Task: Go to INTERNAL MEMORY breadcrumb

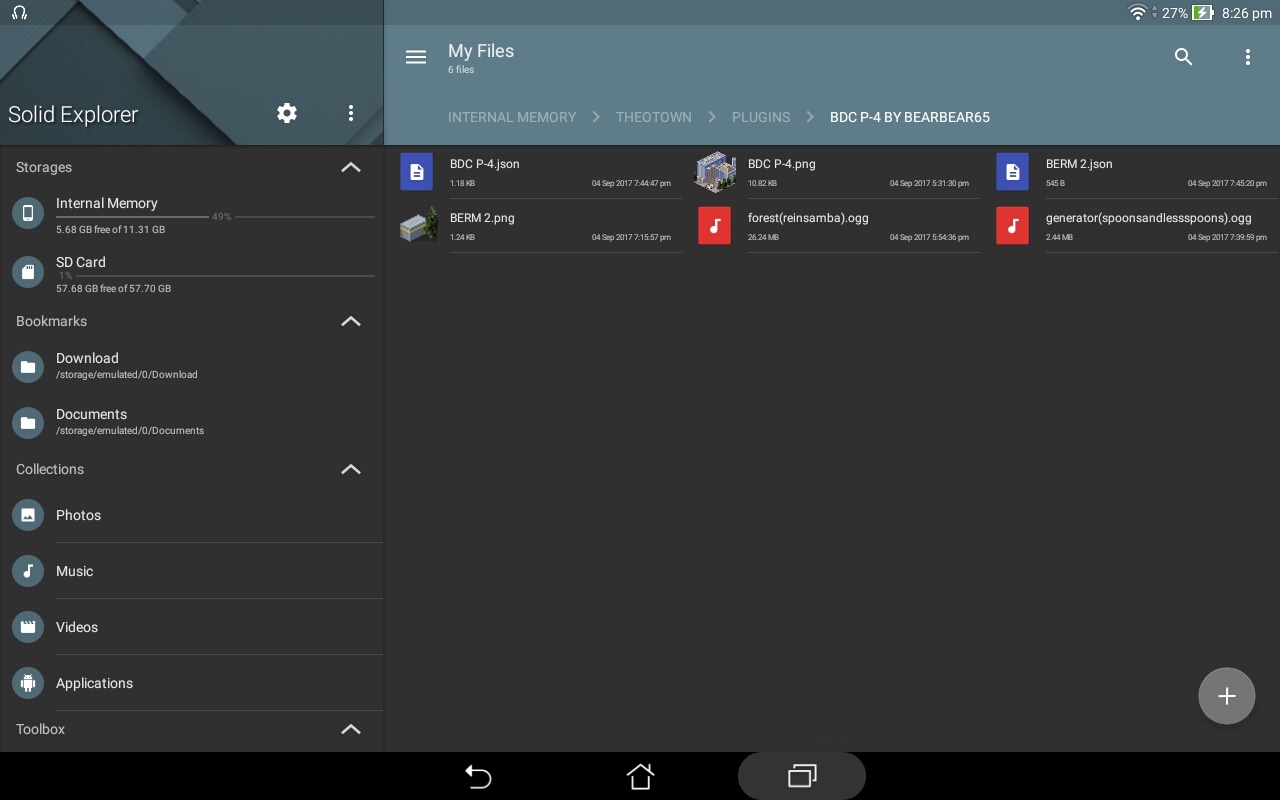Action: (512, 117)
